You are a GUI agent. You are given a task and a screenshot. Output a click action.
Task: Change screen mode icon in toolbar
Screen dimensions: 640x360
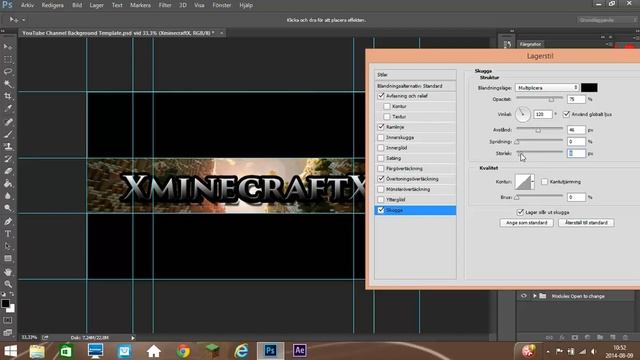coord(8,333)
